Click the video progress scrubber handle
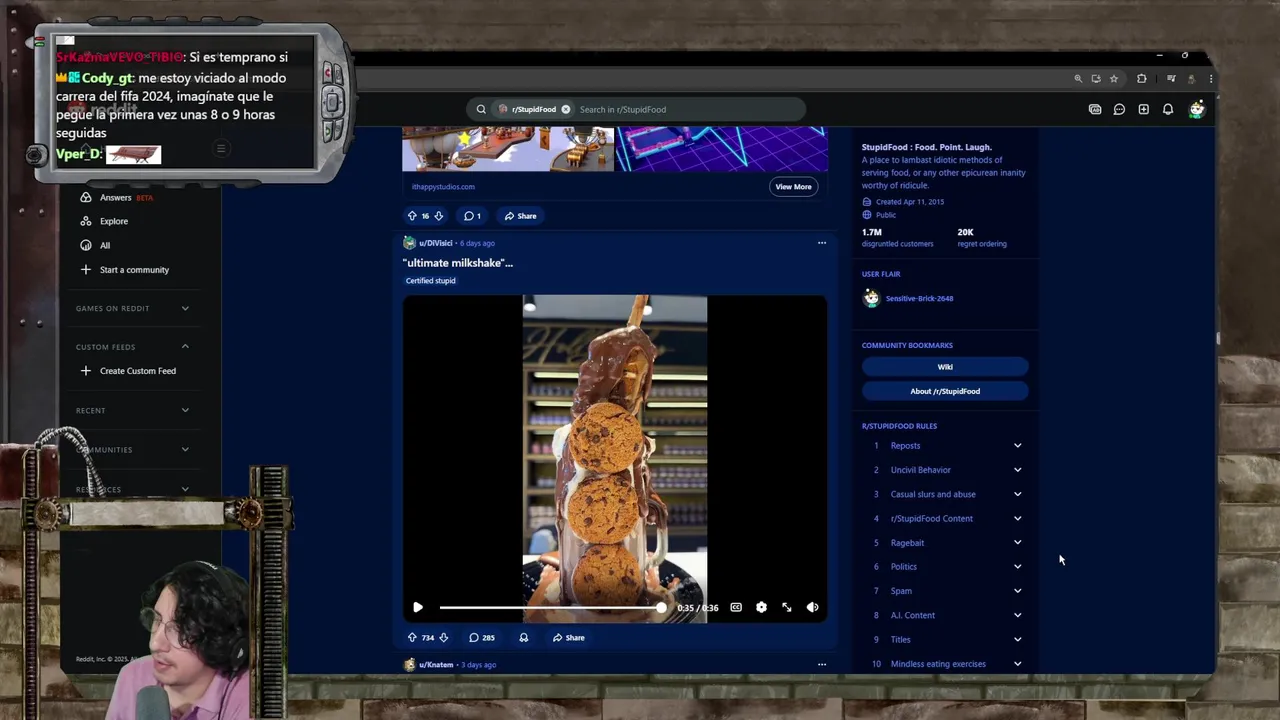1280x720 pixels. [x=661, y=607]
